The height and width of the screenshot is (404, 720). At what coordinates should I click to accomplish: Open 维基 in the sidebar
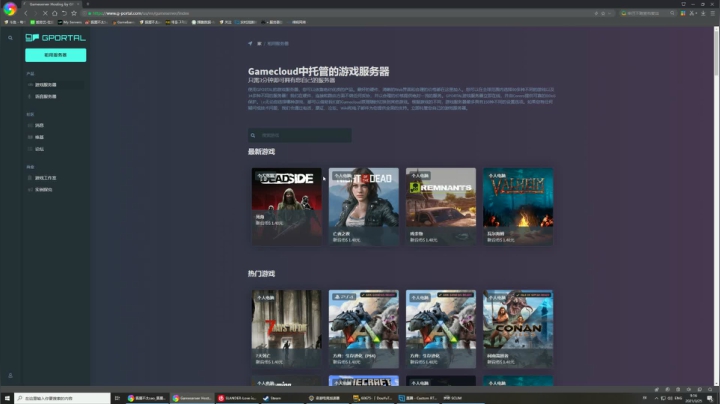pyautogui.click(x=39, y=137)
